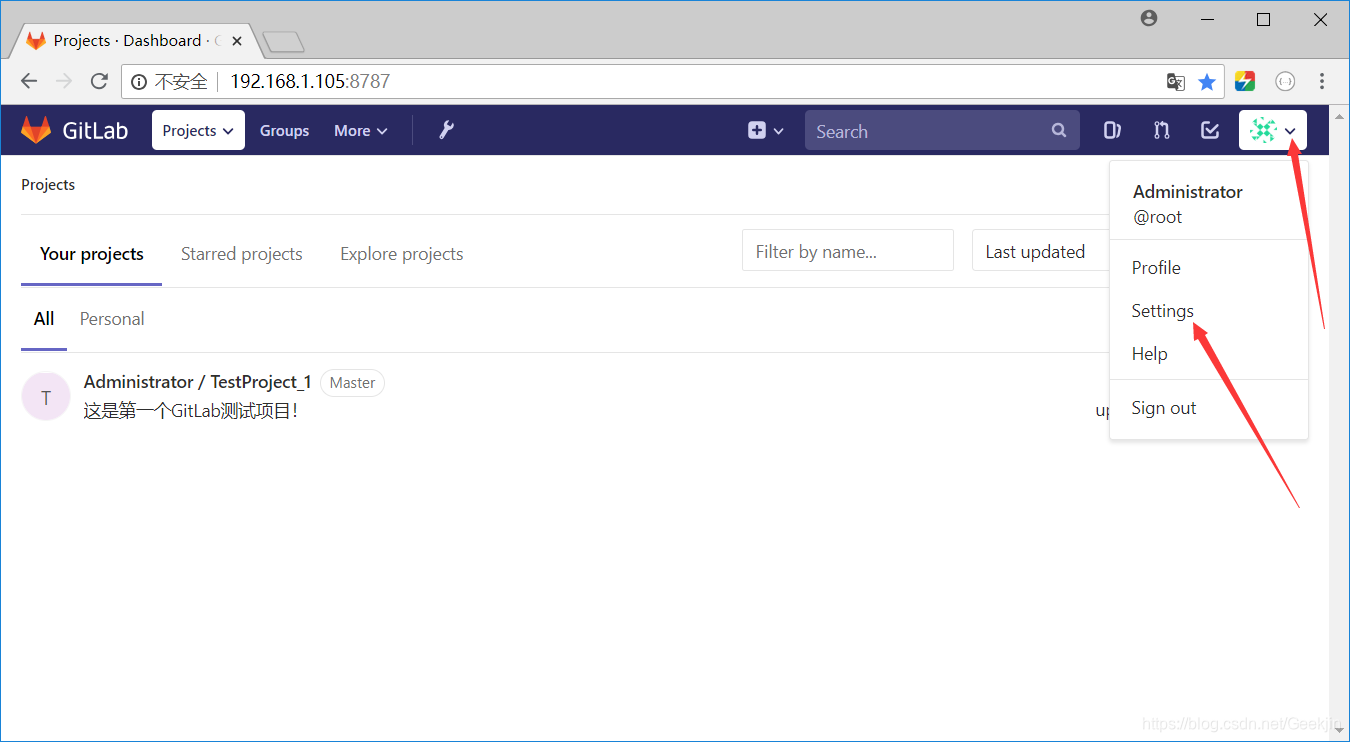Click the Projects breadcrumb text
1350x742 pixels.
click(x=48, y=184)
